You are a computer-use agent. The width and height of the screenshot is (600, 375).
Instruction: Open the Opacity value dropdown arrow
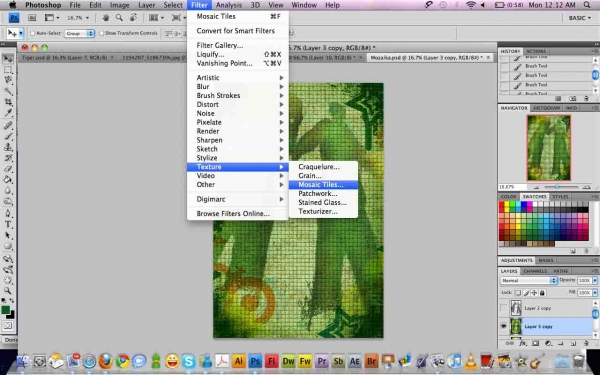(595, 280)
